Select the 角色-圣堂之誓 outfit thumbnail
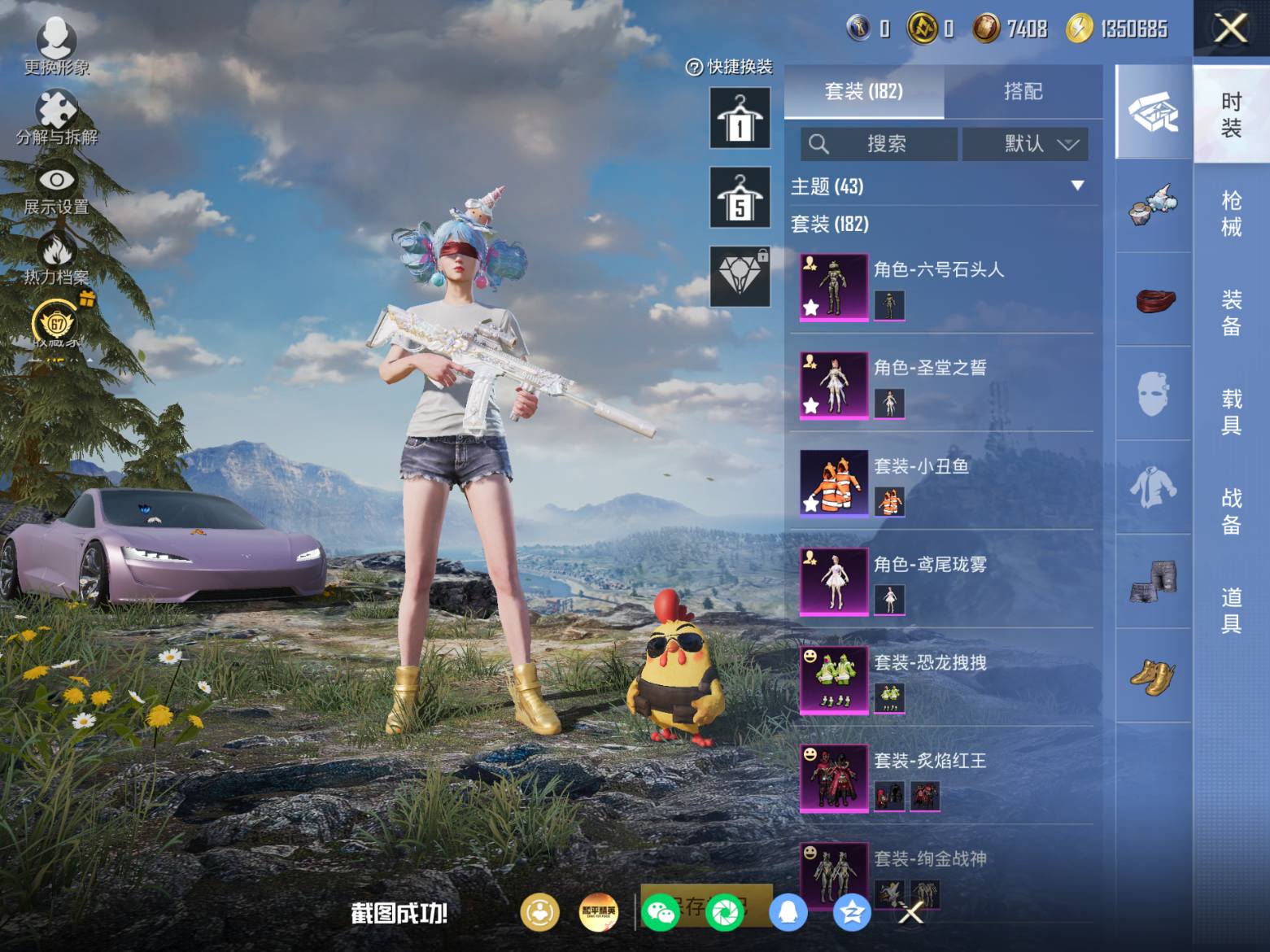This screenshot has height=952, width=1270. 834,386
